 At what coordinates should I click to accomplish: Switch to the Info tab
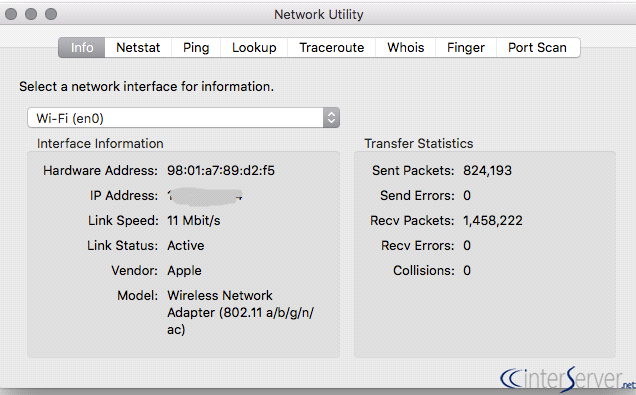point(82,47)
